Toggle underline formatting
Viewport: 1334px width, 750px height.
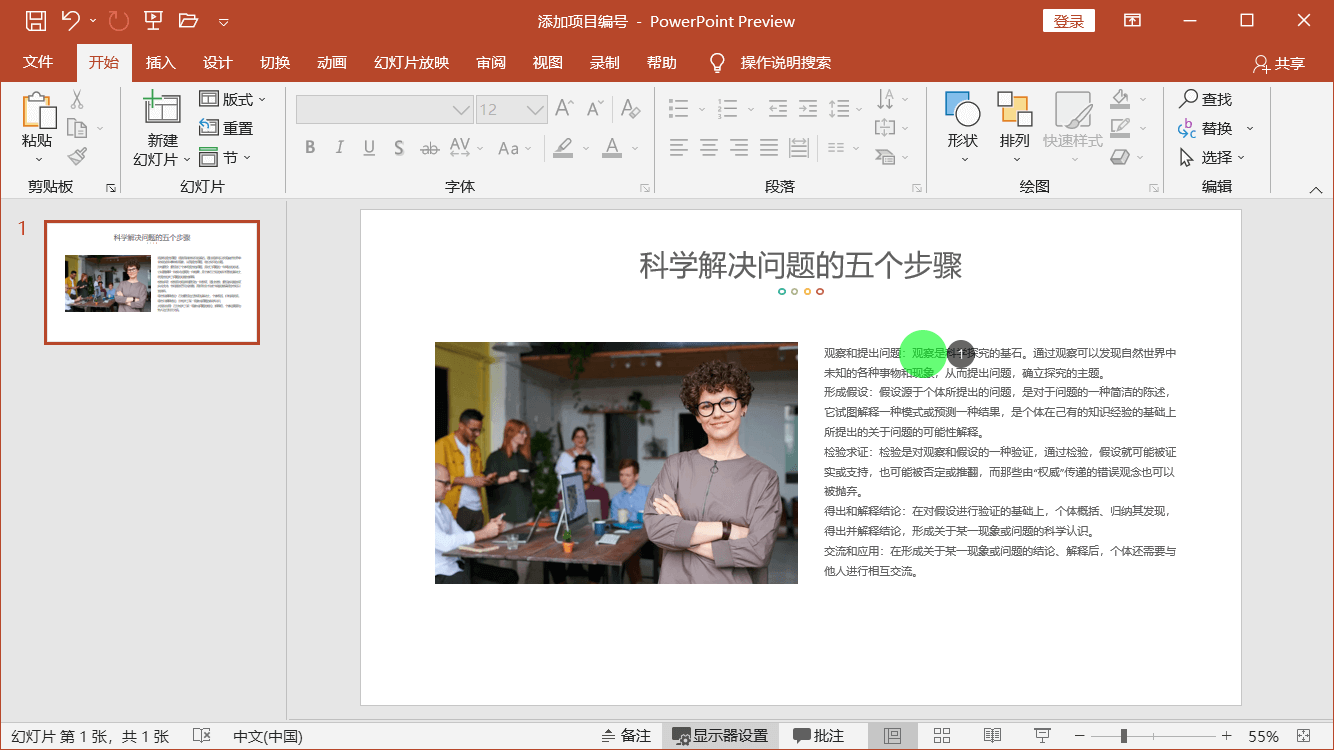[369, 148]
